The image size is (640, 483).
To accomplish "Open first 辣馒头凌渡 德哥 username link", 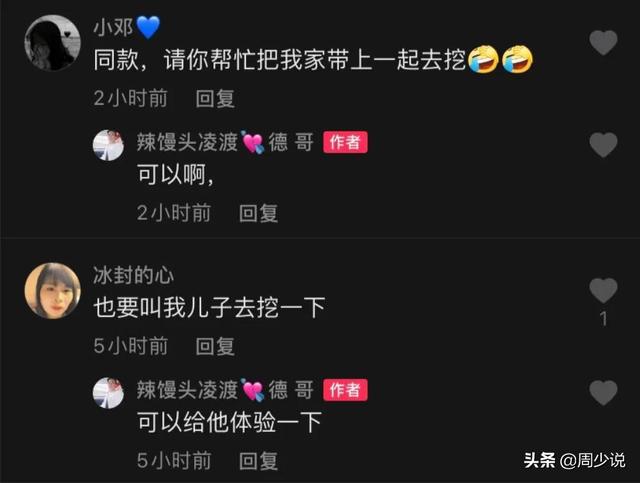I will (225, 142).
